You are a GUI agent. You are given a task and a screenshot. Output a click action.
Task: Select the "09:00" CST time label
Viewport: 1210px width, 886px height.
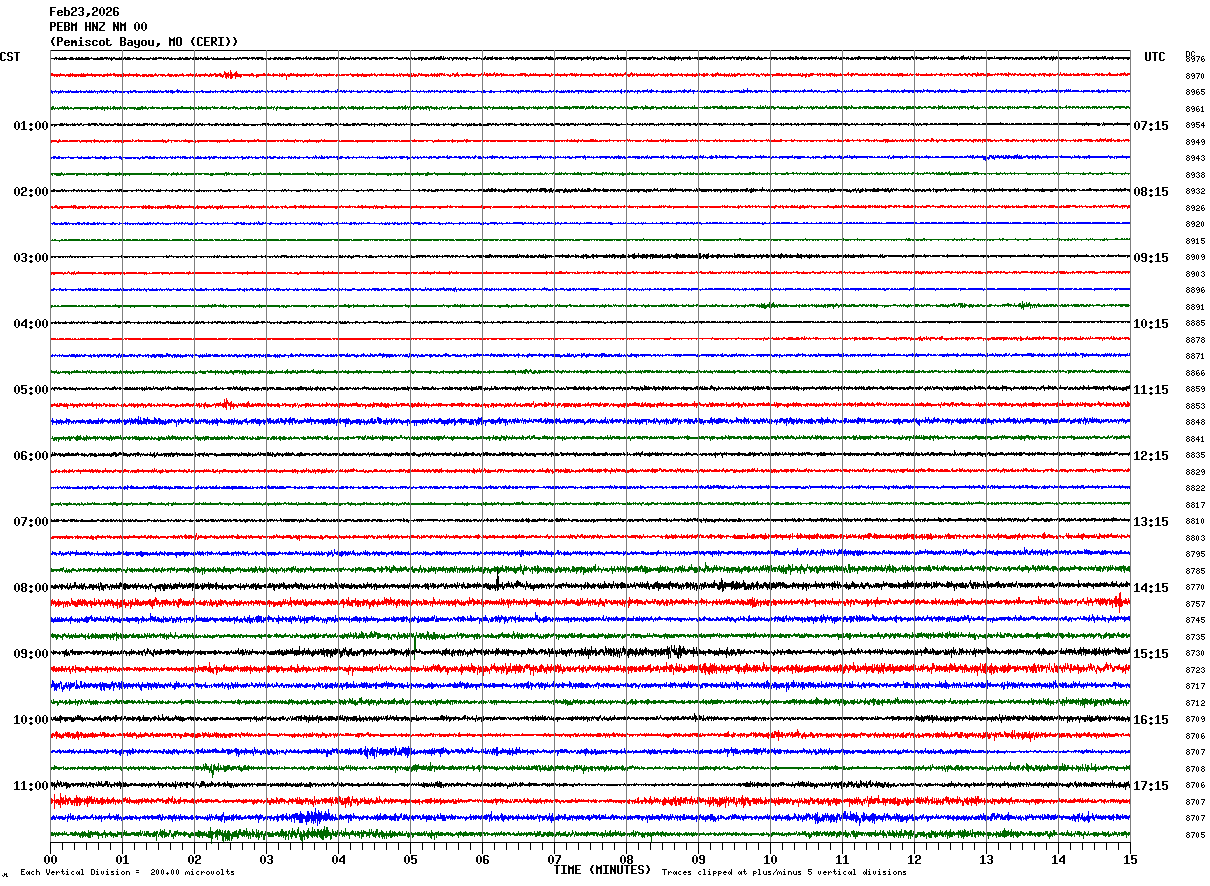(31, 654)
